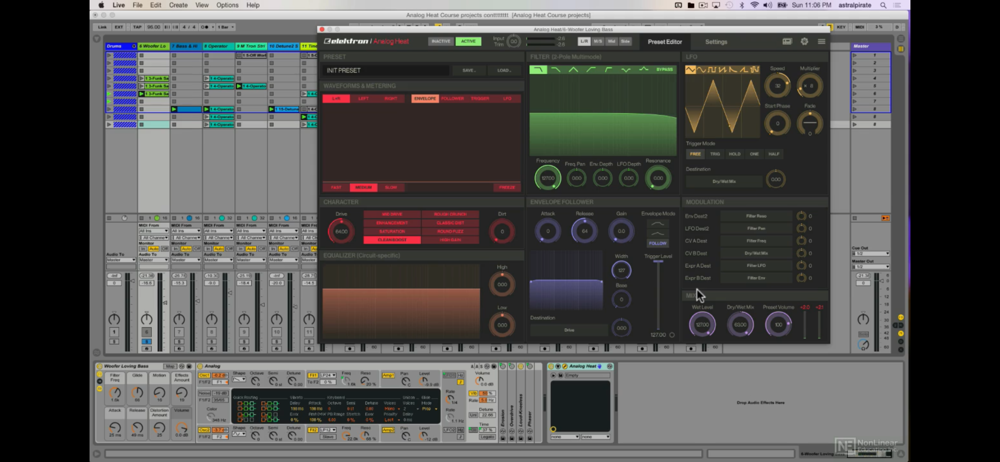Select FOLLOW envelope mode
The height and width of the screenshot is (462, 1000).
tap(657, 243)
